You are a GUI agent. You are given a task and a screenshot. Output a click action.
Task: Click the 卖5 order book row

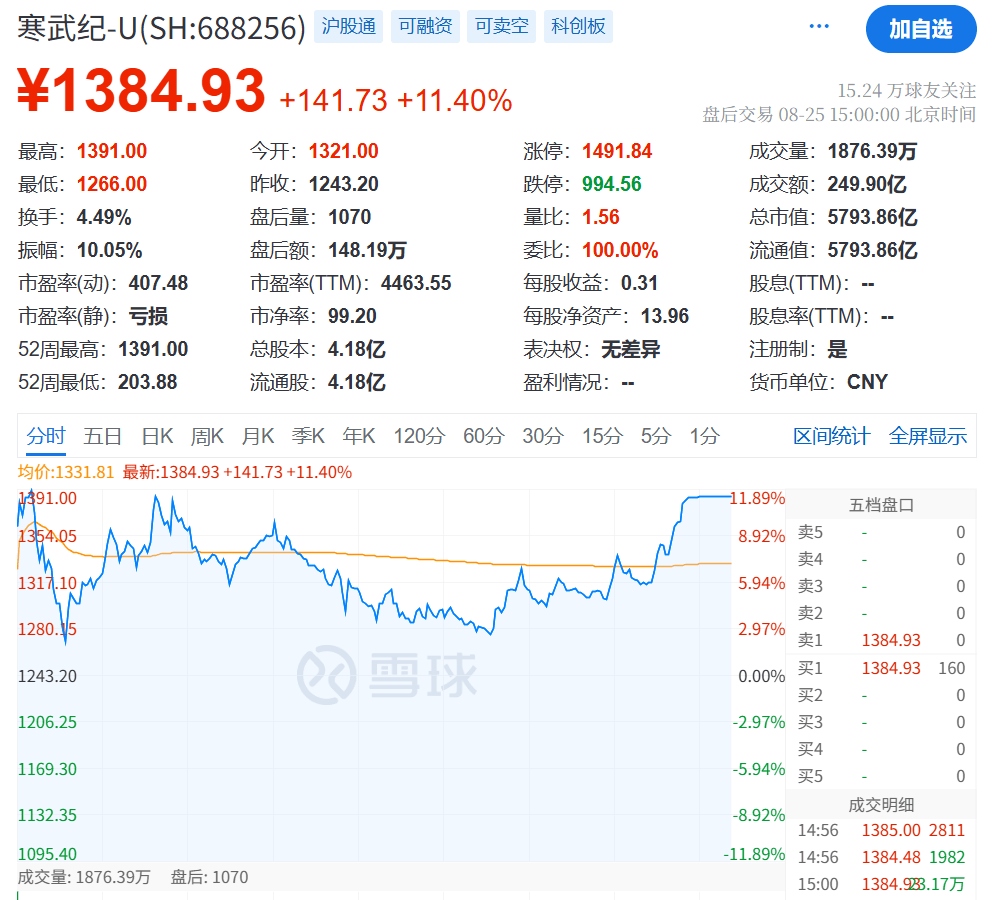881,532
